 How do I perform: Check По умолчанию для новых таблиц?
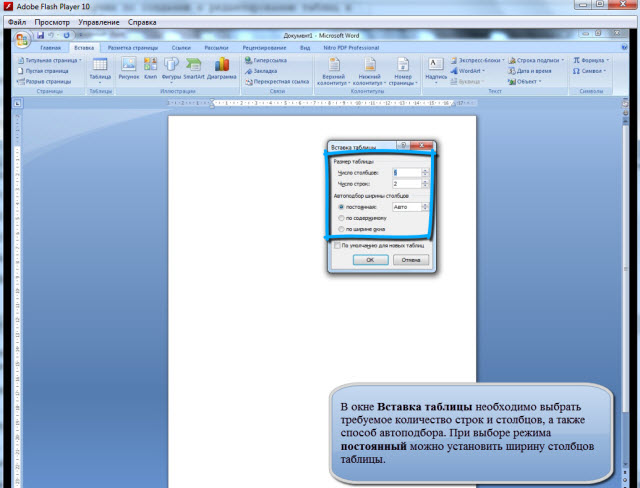click(x=379, y=246)
